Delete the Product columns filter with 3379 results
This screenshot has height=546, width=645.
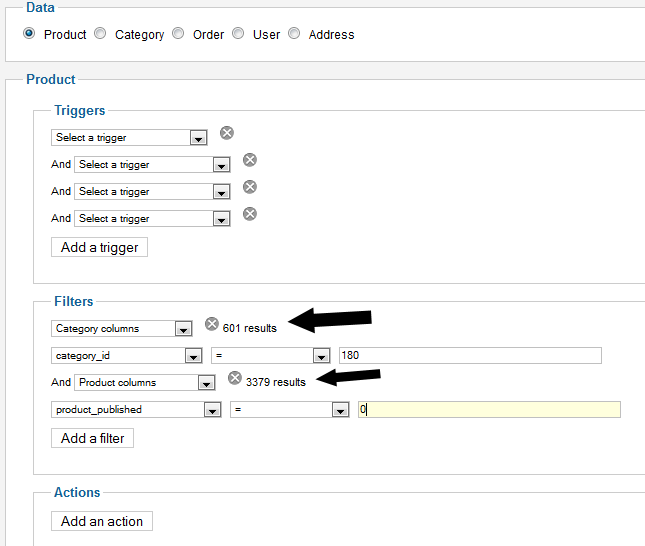[x=235, y=378]
